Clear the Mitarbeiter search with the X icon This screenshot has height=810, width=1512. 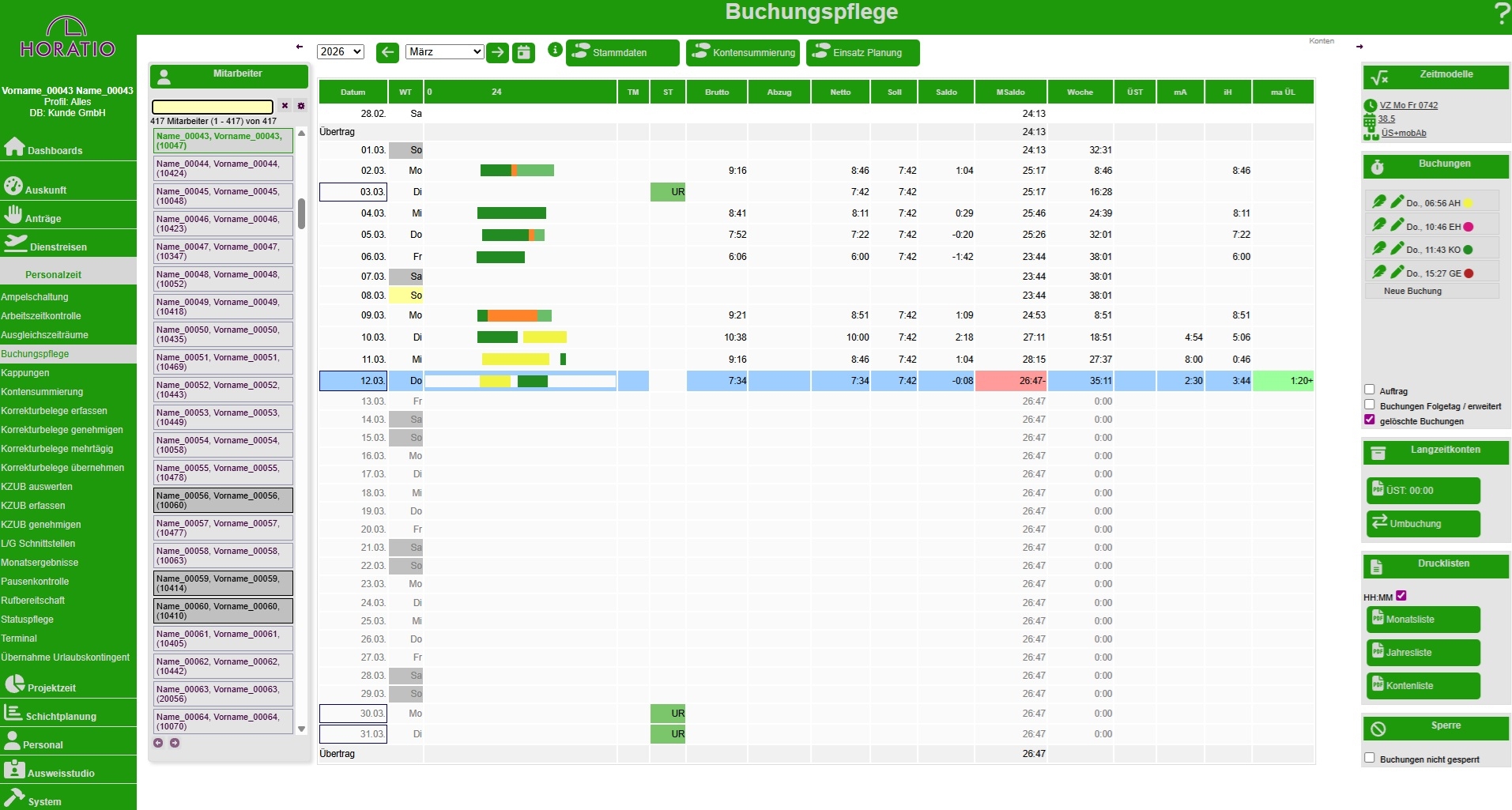(x=285, y=106)
